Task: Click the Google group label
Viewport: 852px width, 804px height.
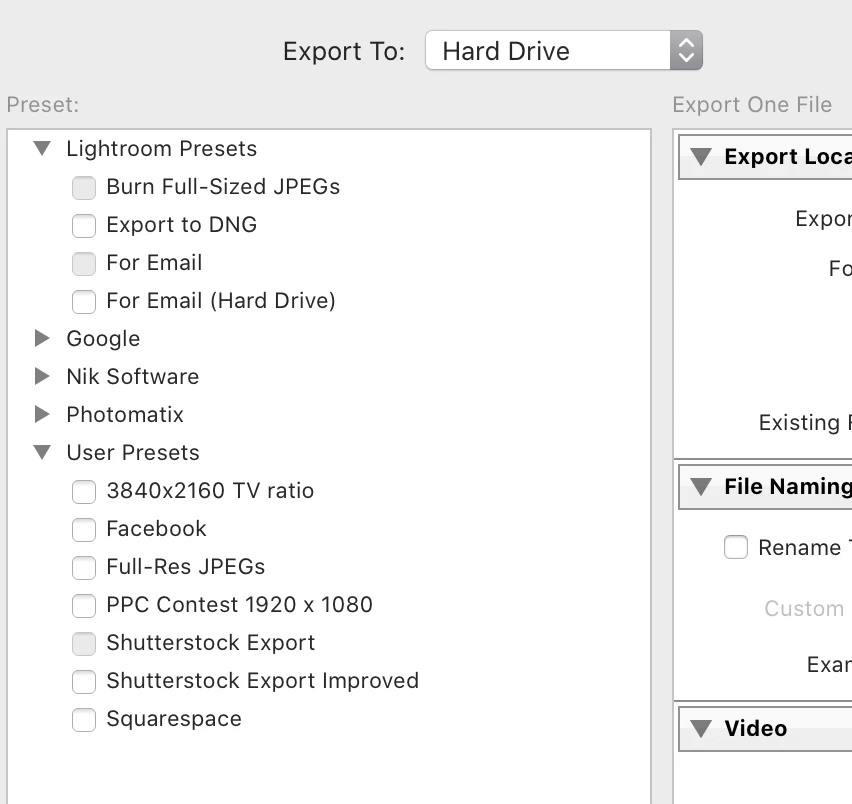Action: (103, 338)
